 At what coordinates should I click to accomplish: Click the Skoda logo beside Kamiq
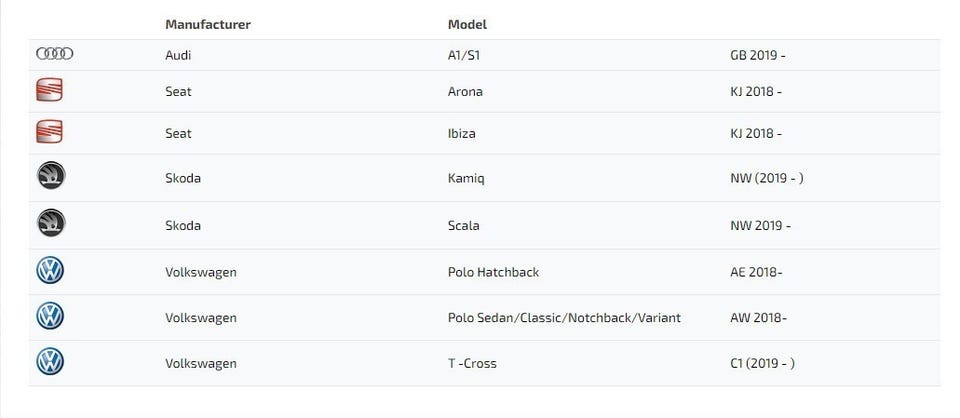(x=50, y=177)
